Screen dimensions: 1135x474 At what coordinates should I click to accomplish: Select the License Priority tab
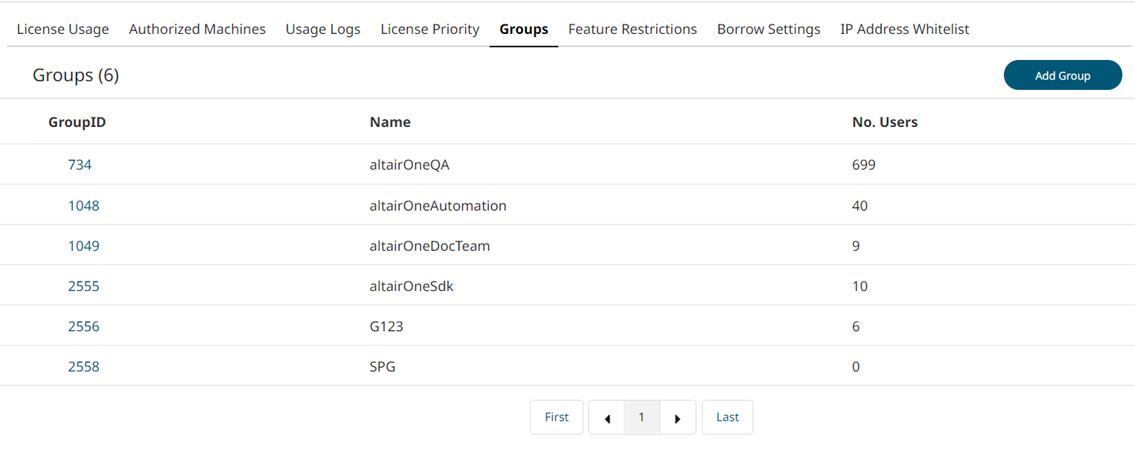pyautogui.click(x=430, y=29)
